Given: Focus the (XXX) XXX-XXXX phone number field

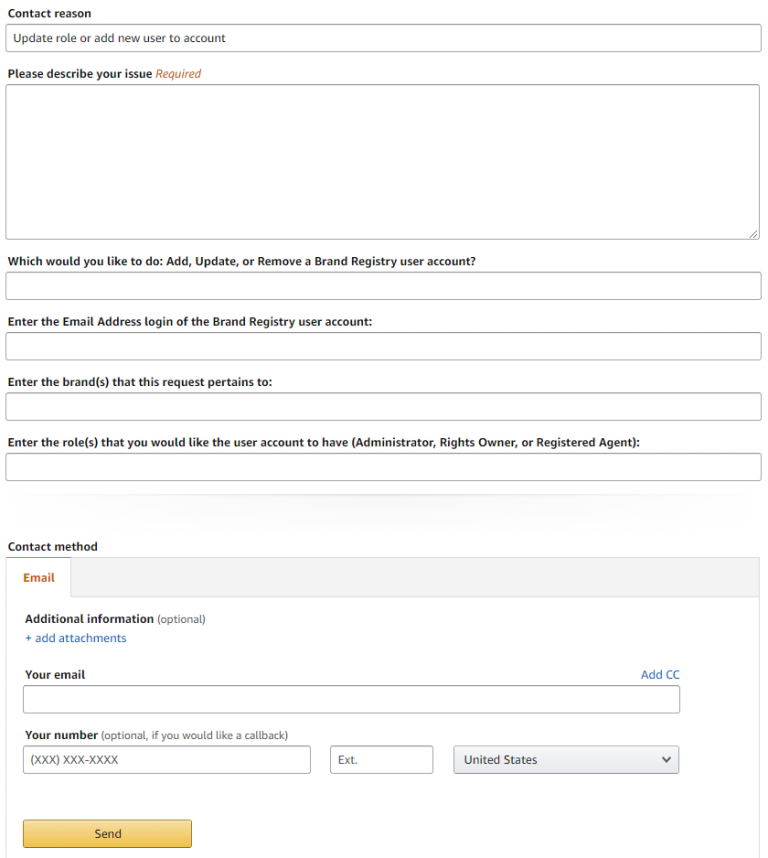Looking at the screenshot, I should pos(166,760).
